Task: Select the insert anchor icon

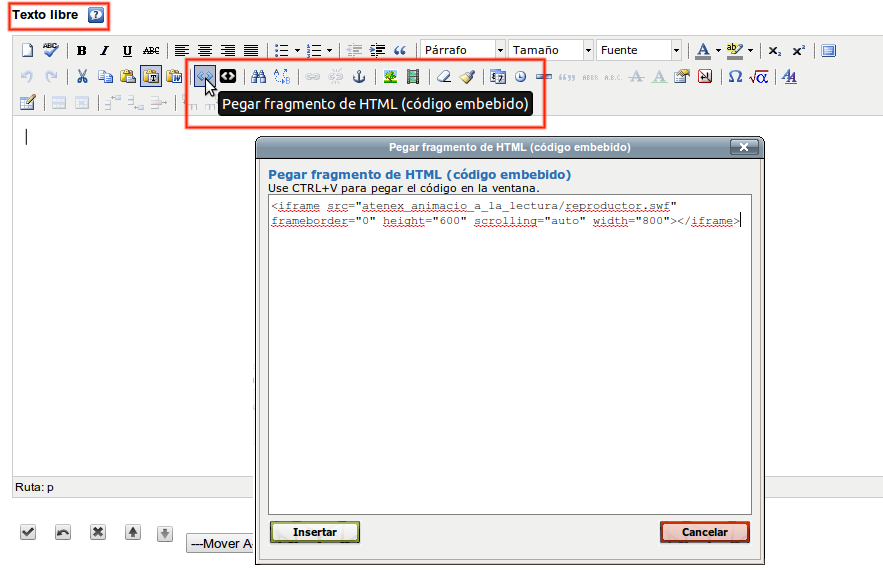Action: click(x=357, y=76)
